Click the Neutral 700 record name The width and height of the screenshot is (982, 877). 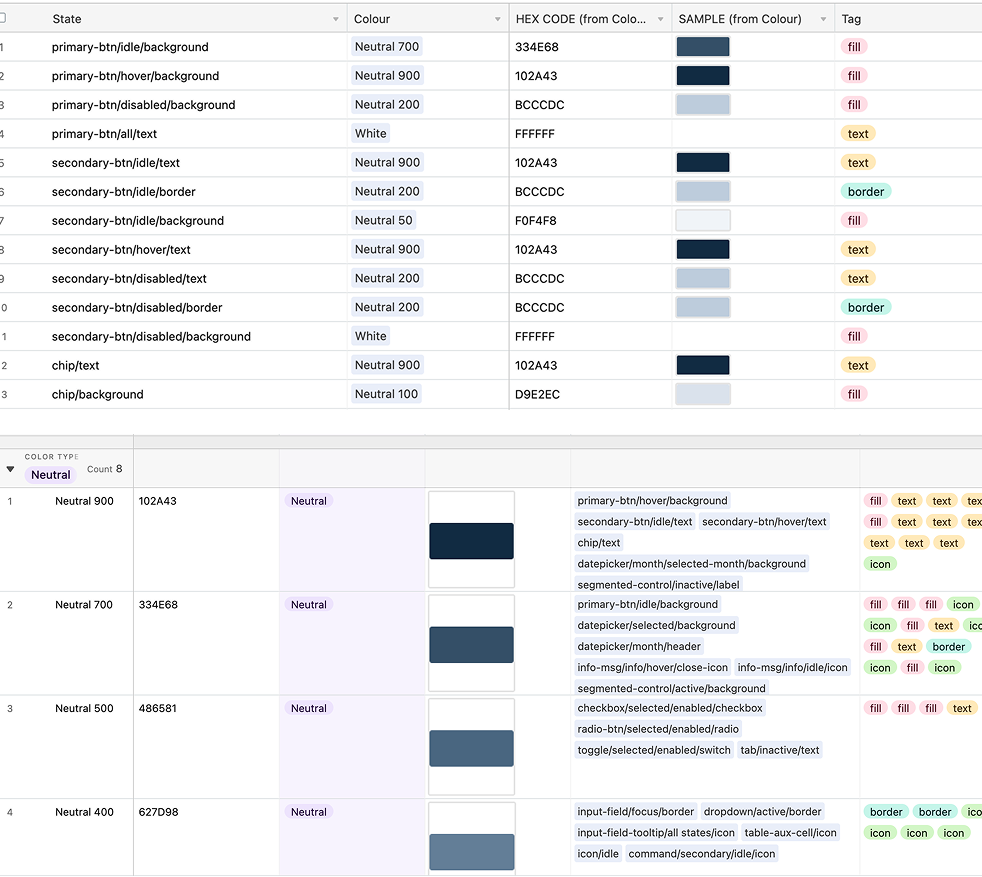point(84,604)
